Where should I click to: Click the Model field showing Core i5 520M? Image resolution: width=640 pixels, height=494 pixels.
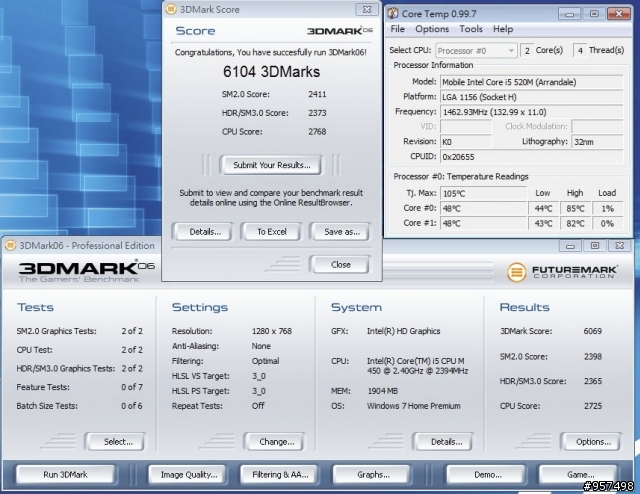pyautogui.click(x=531, y=82)
